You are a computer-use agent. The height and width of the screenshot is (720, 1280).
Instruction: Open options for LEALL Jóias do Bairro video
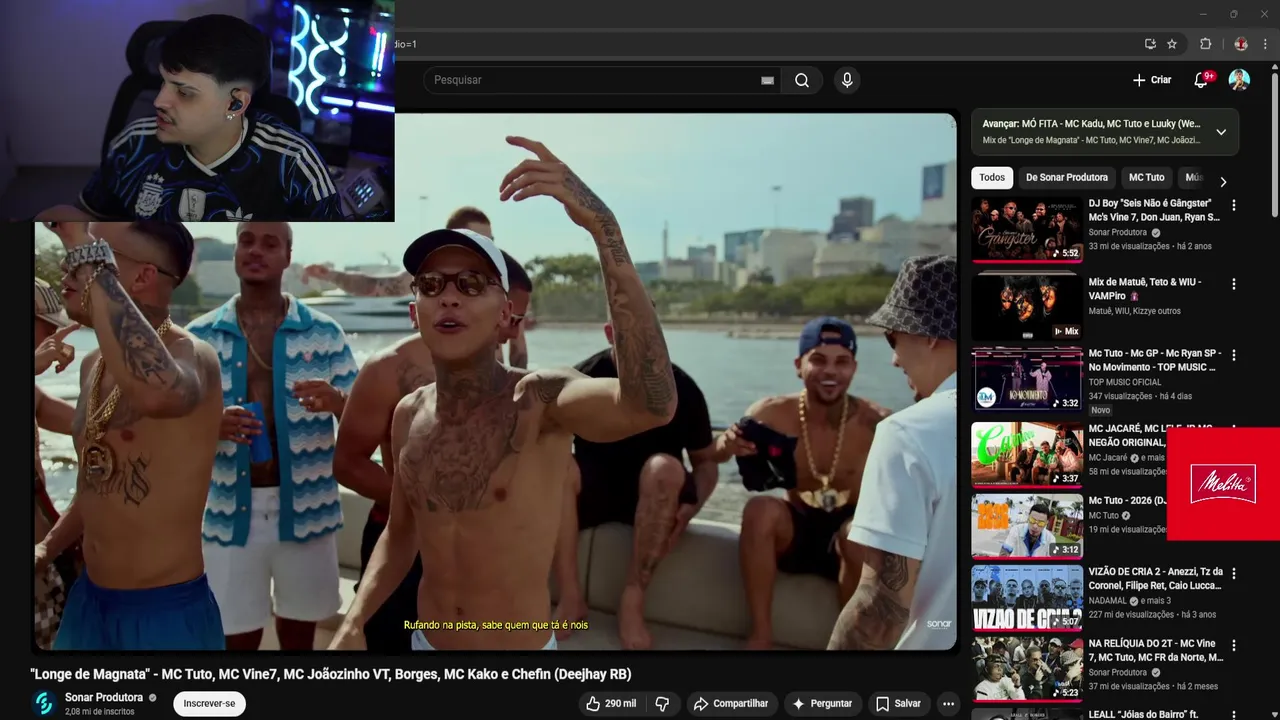(x=1233, y=716)
